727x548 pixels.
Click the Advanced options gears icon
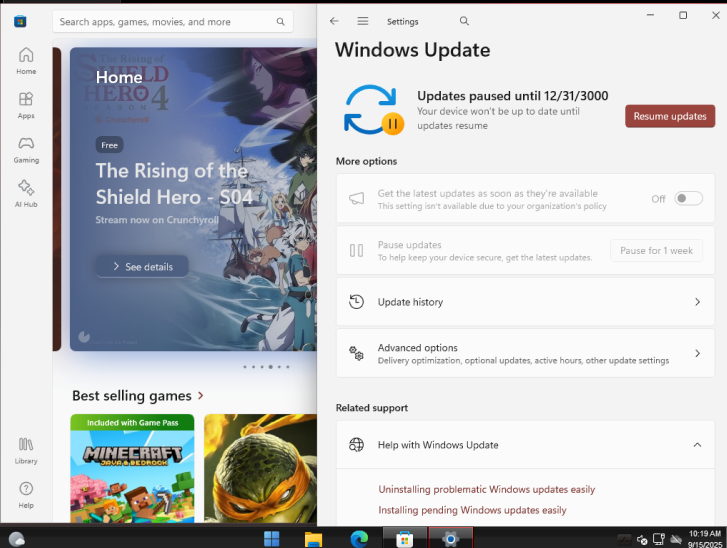(x=356, y=353)
